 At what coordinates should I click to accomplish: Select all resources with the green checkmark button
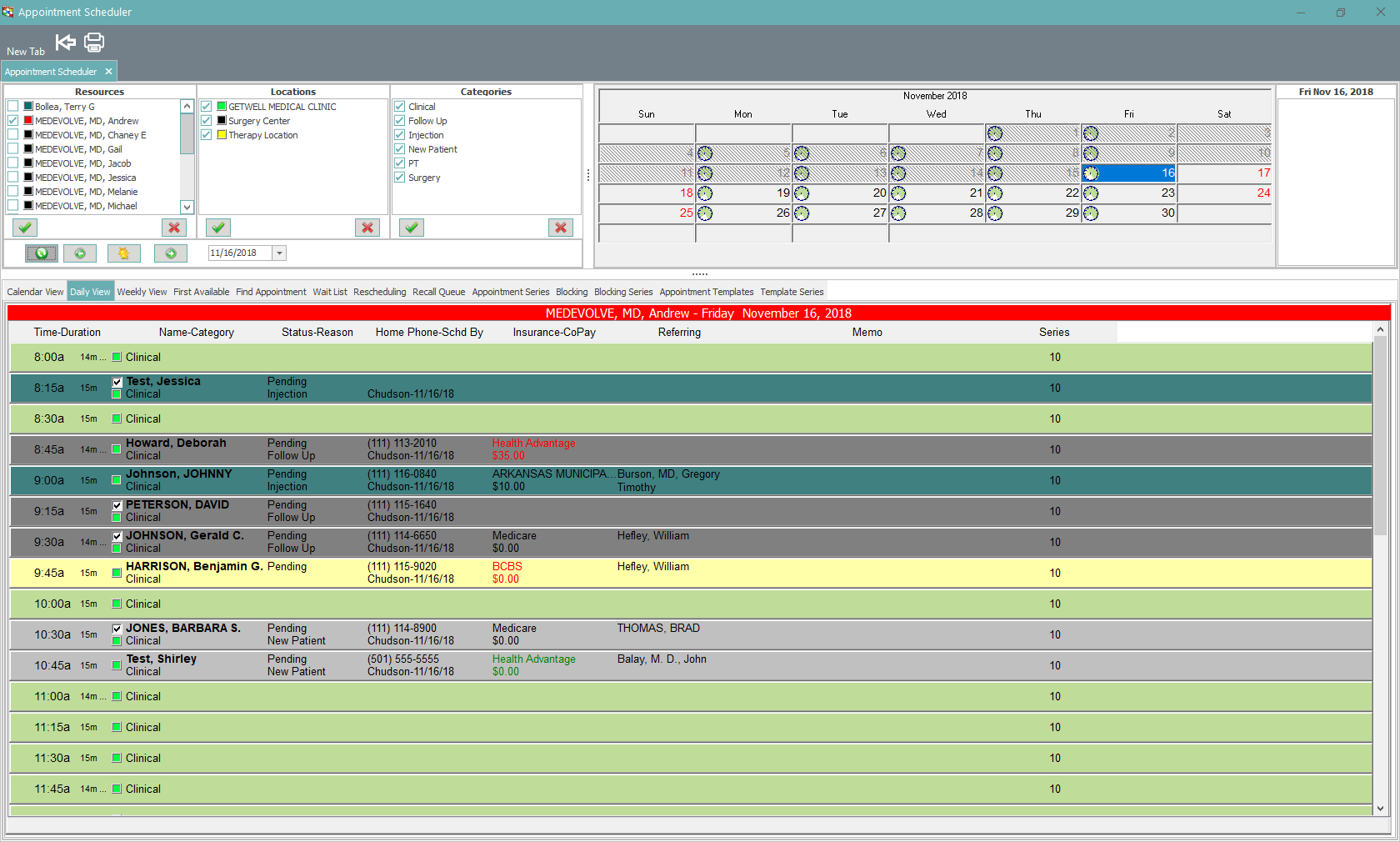(x=24, y=227)
